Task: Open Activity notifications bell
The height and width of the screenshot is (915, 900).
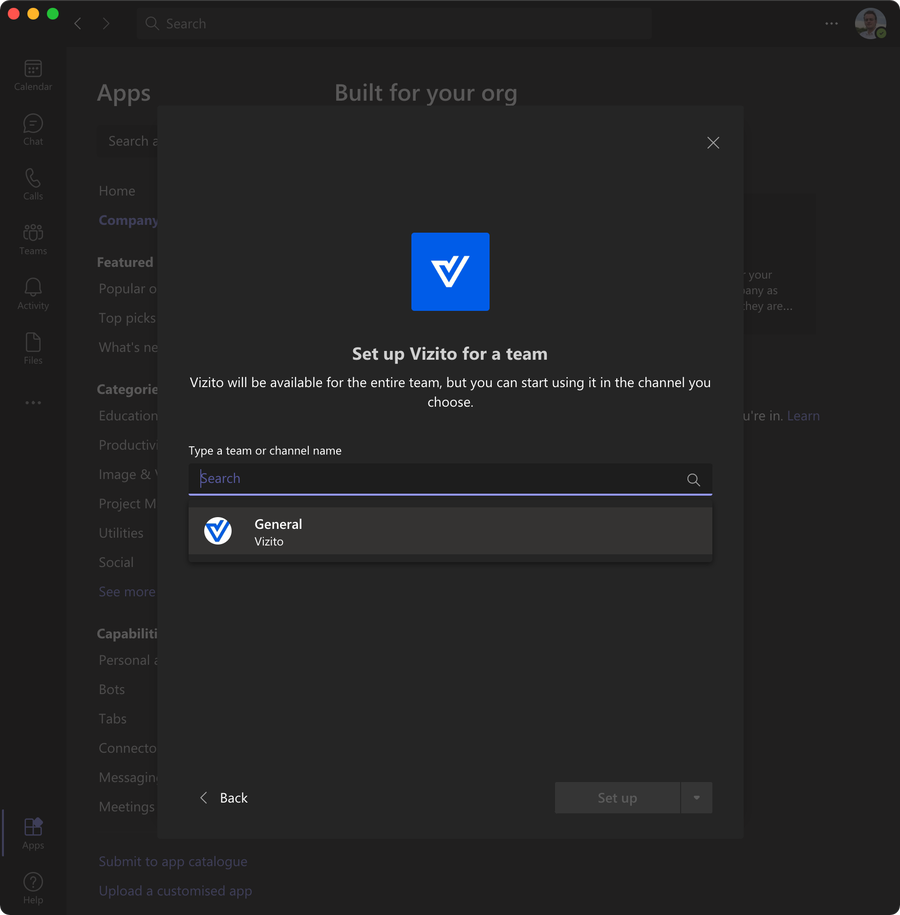Action: (33, 293)
